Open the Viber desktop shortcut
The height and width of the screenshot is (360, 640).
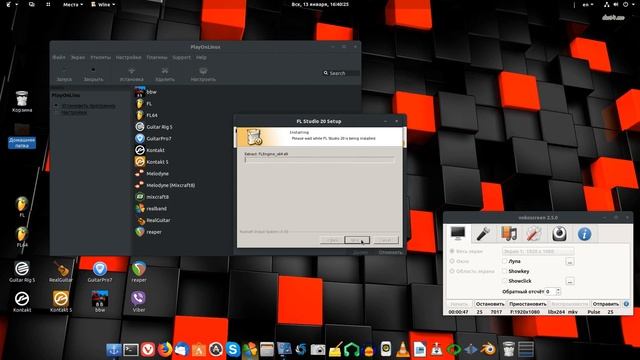(x=138, y=301)
